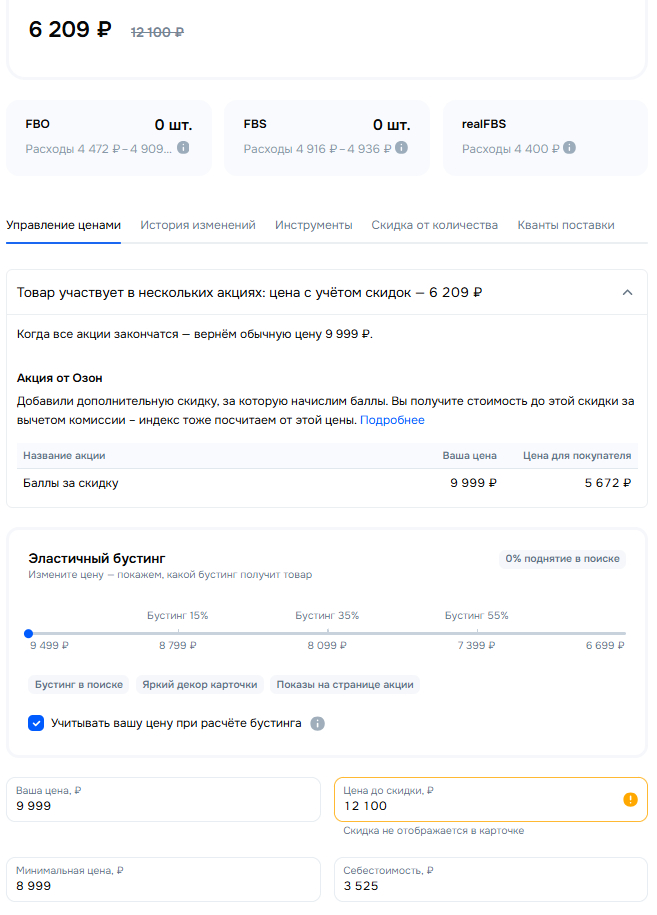Image resolution: width=657 pixels, height=915 pixels.
Task: Open FBS expenses info icon
Action: (401, 148)
